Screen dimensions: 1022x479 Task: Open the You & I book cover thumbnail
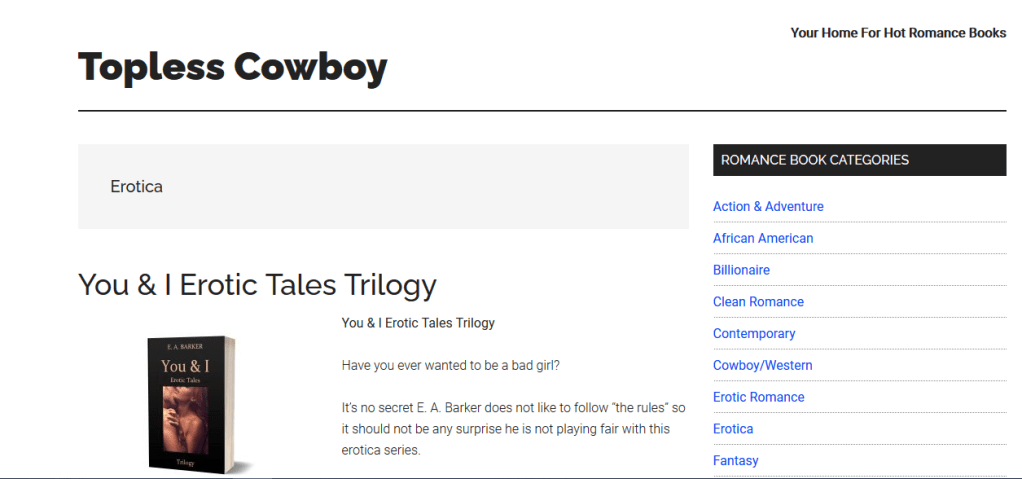coord(191,402)
